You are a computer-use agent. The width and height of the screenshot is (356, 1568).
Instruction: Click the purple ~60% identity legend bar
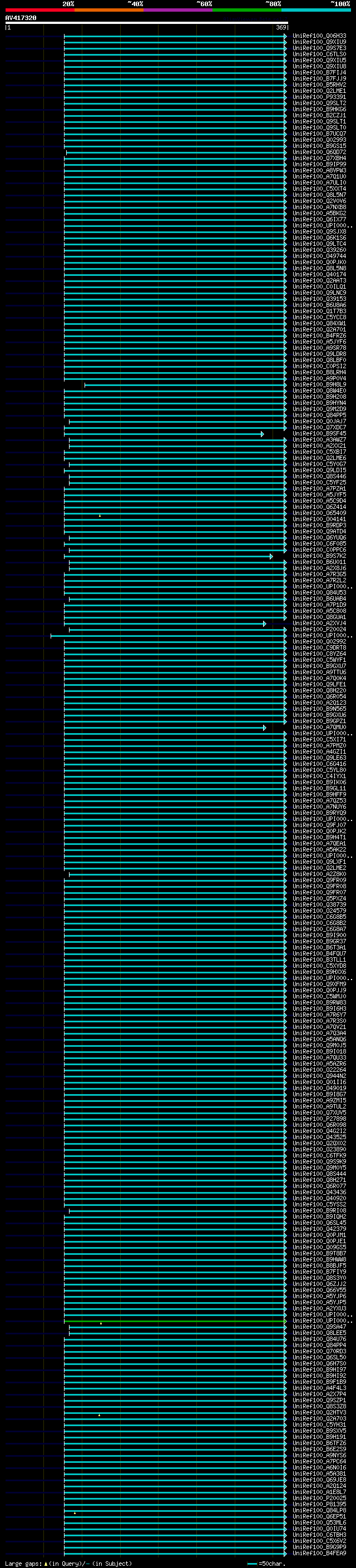click(x=179, y=11)
